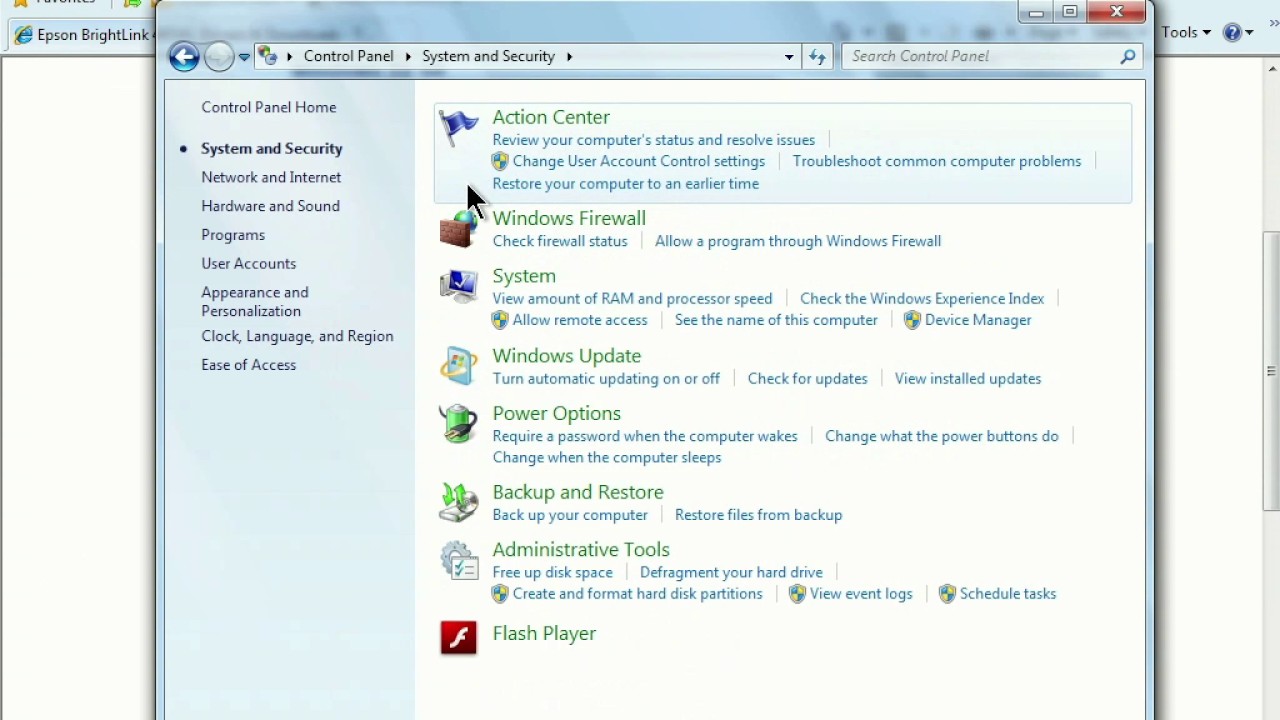Click Troubleshoot common computer problems
This screenshot has width=1280, height=720.
(937, 161)
